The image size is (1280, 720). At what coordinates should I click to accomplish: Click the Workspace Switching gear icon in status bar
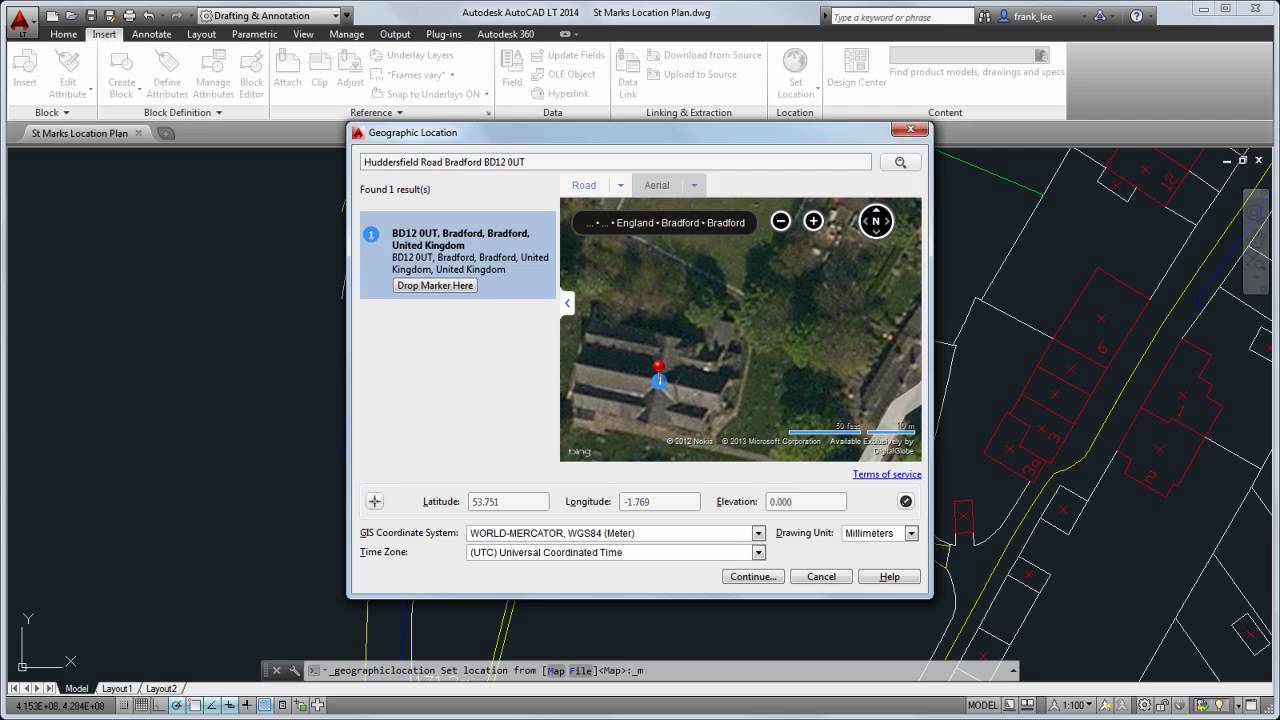pos(1145,705)
